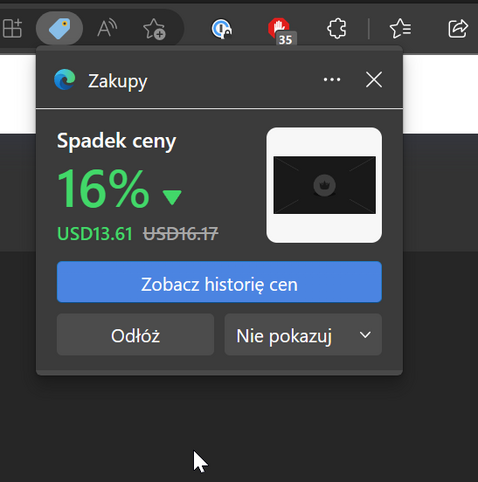The width and height of the screenshot is (478, 482).
Task: Click the green 16% price drop figure
Action: tap(103, 189)
